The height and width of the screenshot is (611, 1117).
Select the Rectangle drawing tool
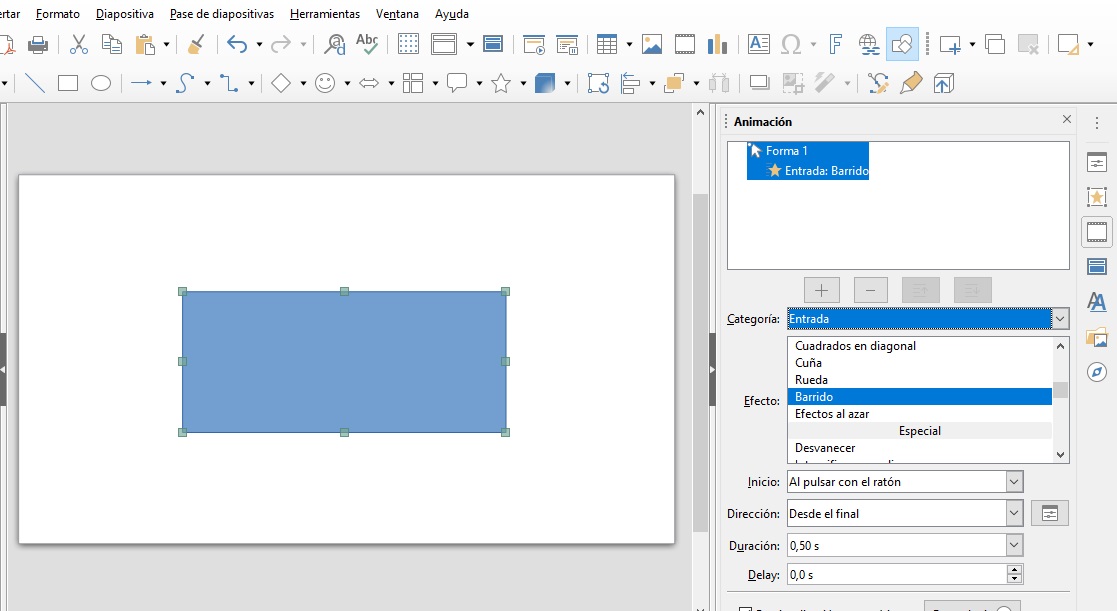click(68, 83)
